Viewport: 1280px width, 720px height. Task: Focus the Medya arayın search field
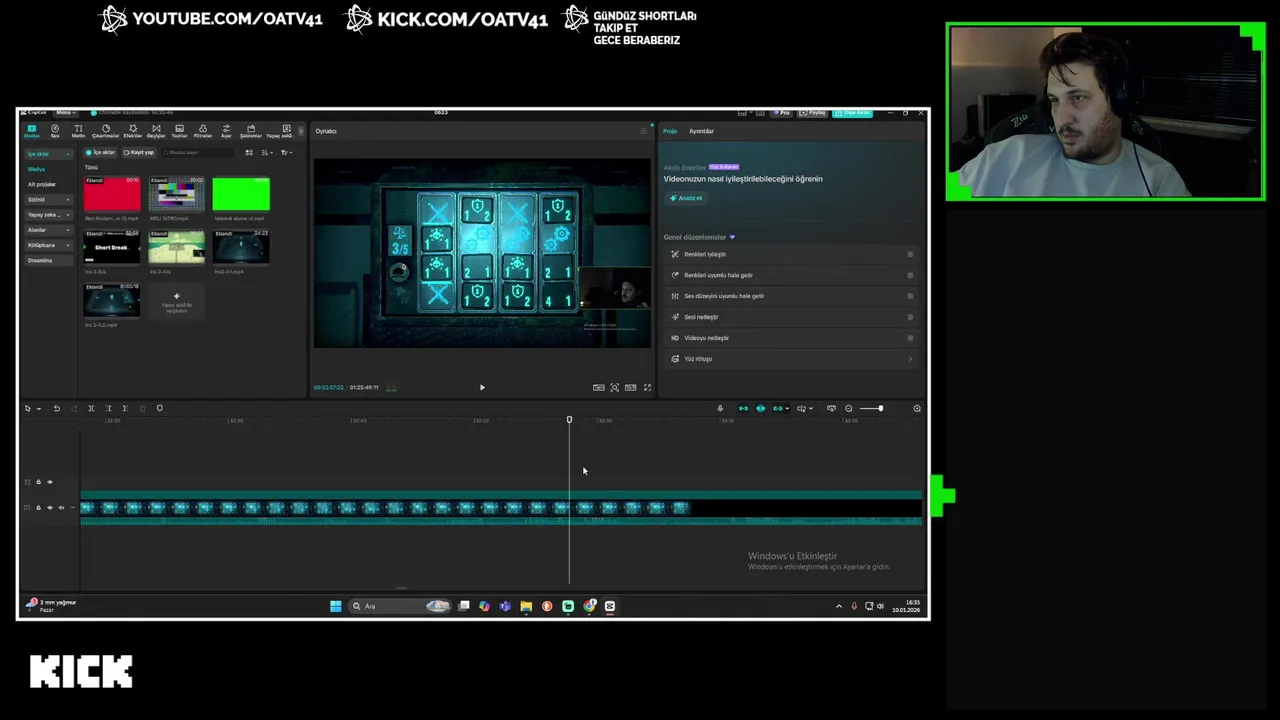click(x=198, y=152)
